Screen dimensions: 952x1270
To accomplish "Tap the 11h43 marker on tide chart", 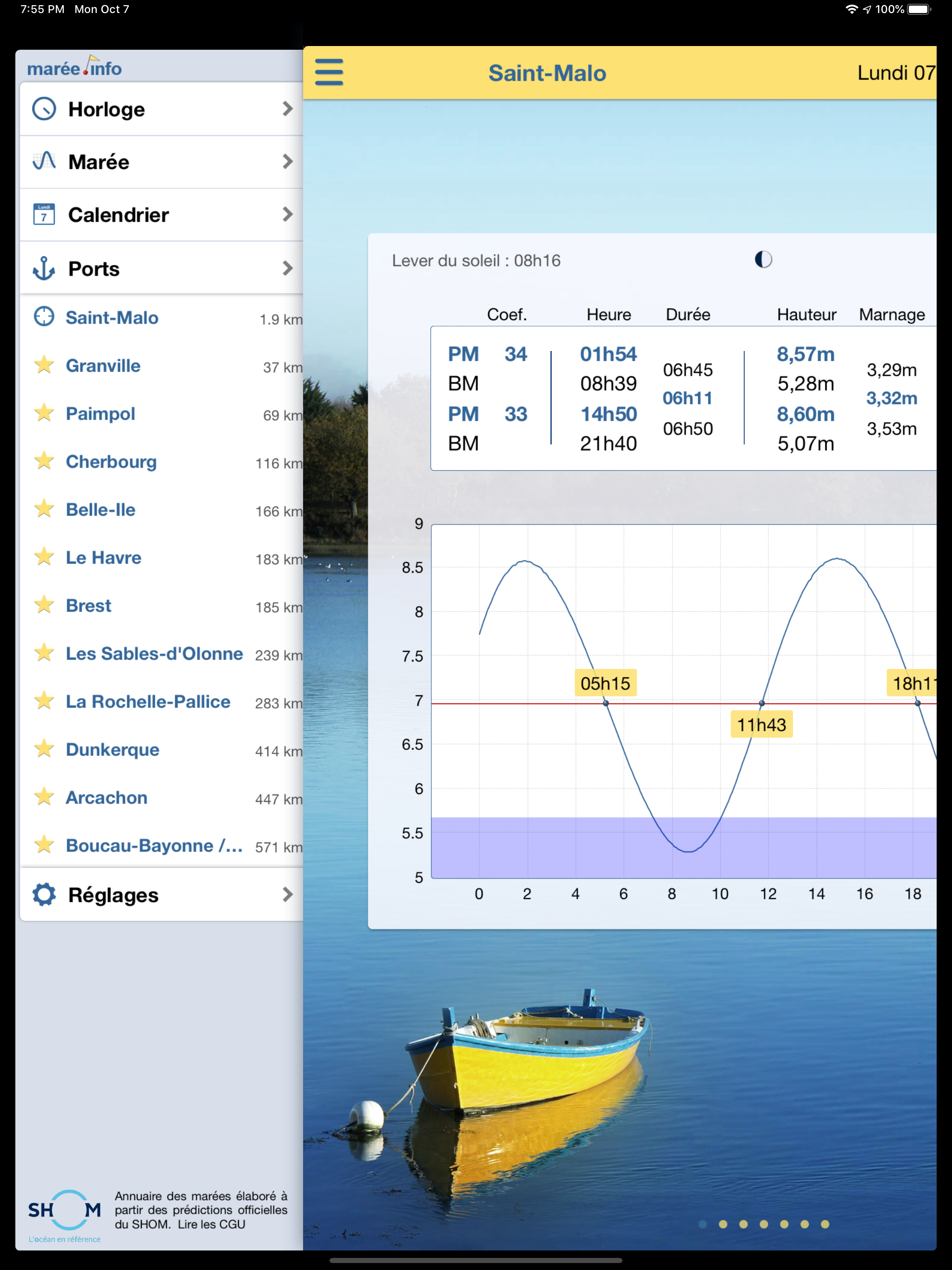I will 761,725.
